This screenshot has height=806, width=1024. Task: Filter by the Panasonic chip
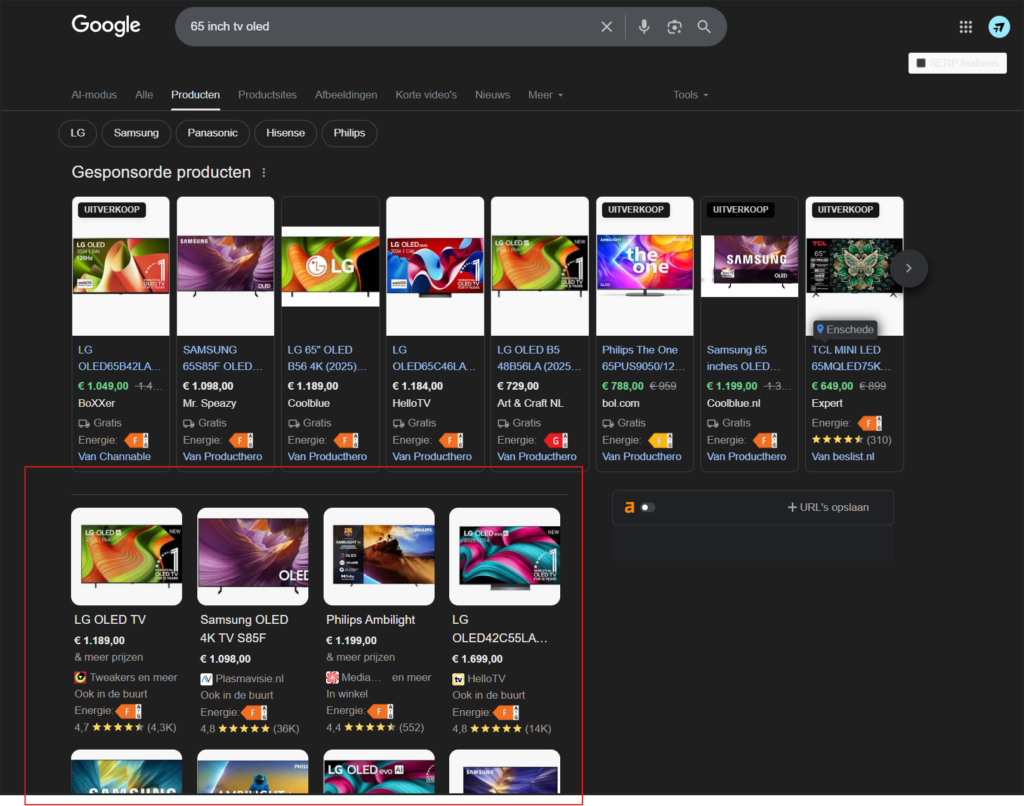[x=212, y=133]
